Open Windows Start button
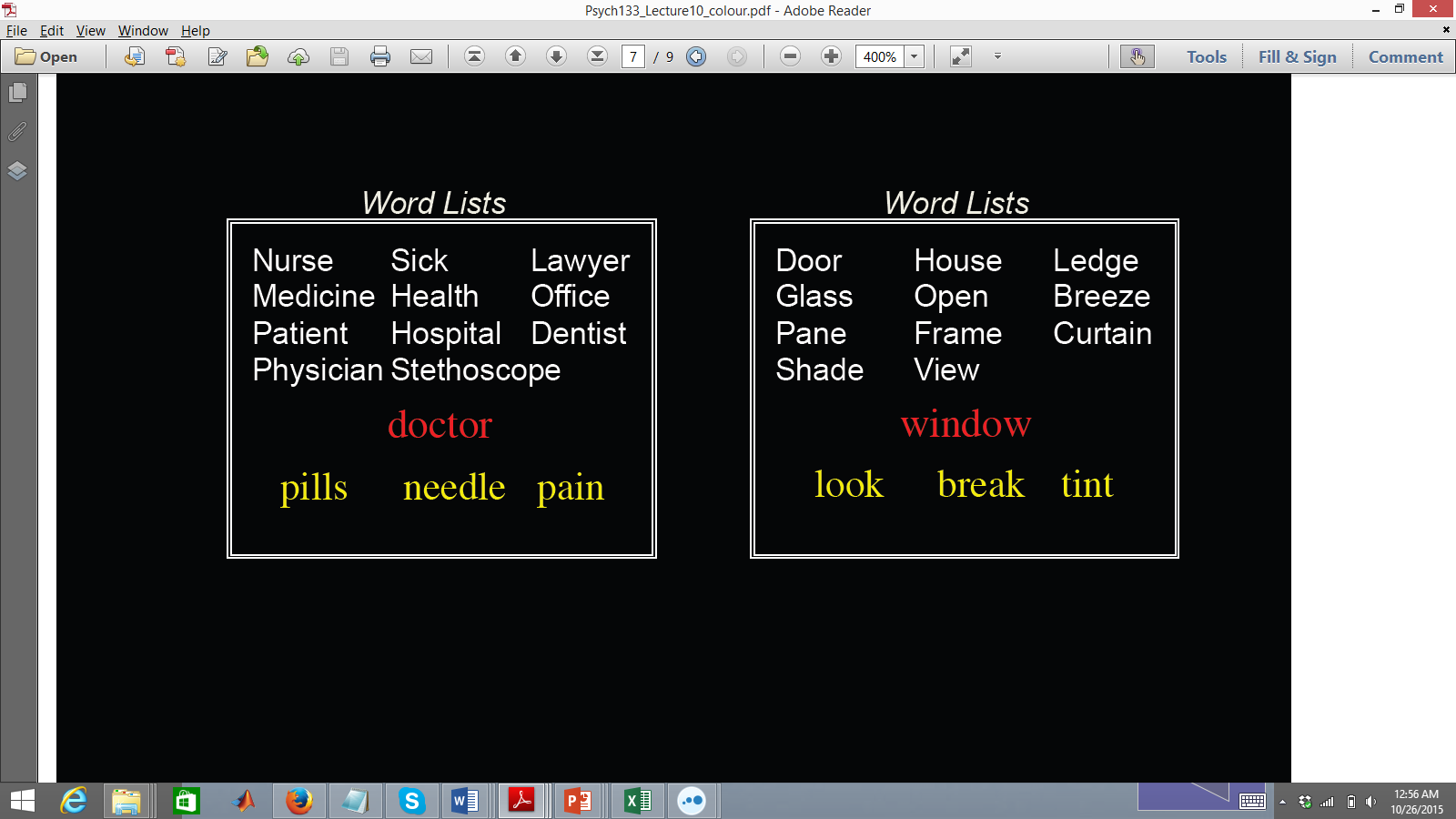Viewport: 1456px width, 819px height. pos(22,801)
